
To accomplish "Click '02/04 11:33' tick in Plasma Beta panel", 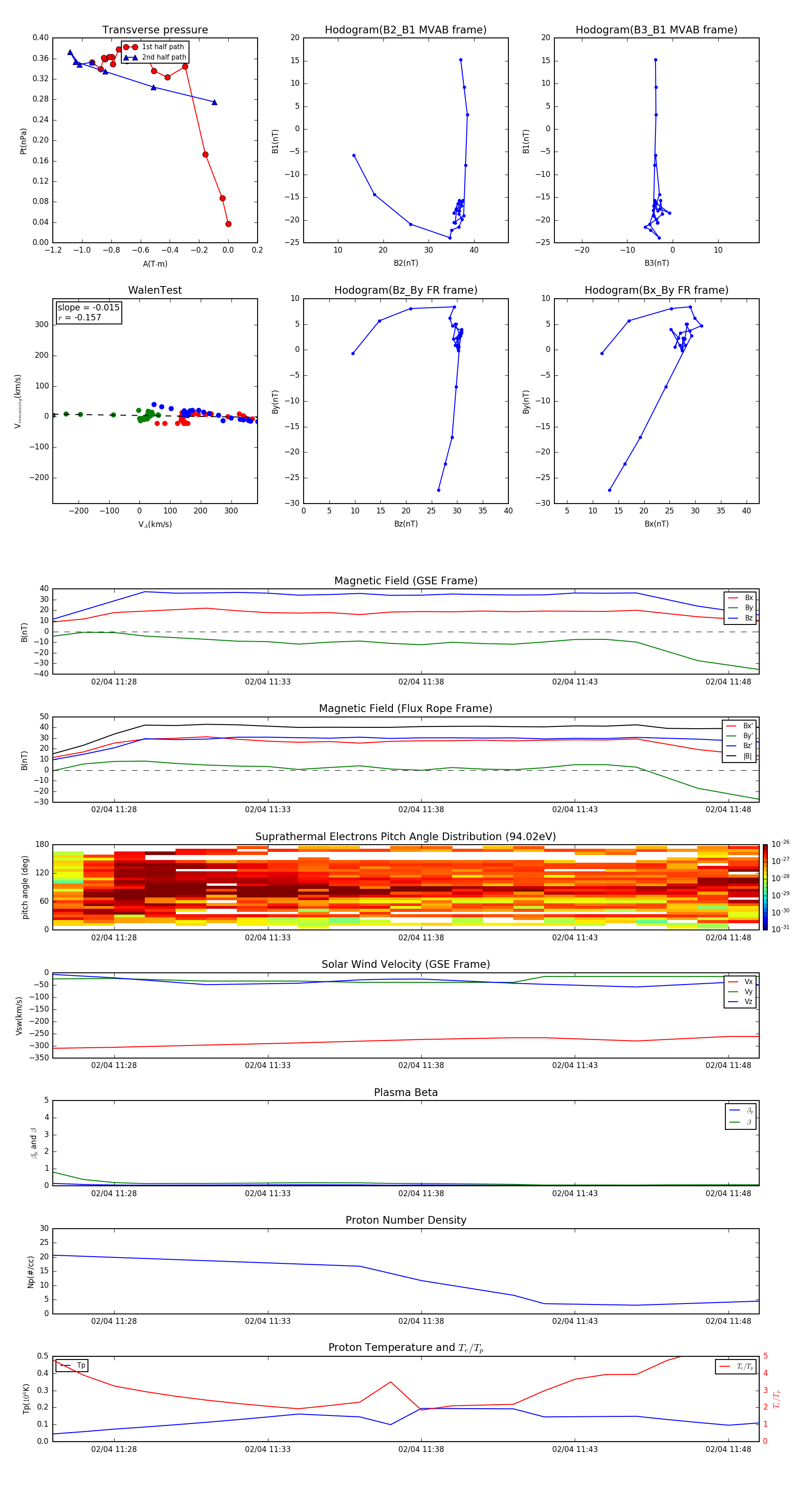I will point(268,1193).
